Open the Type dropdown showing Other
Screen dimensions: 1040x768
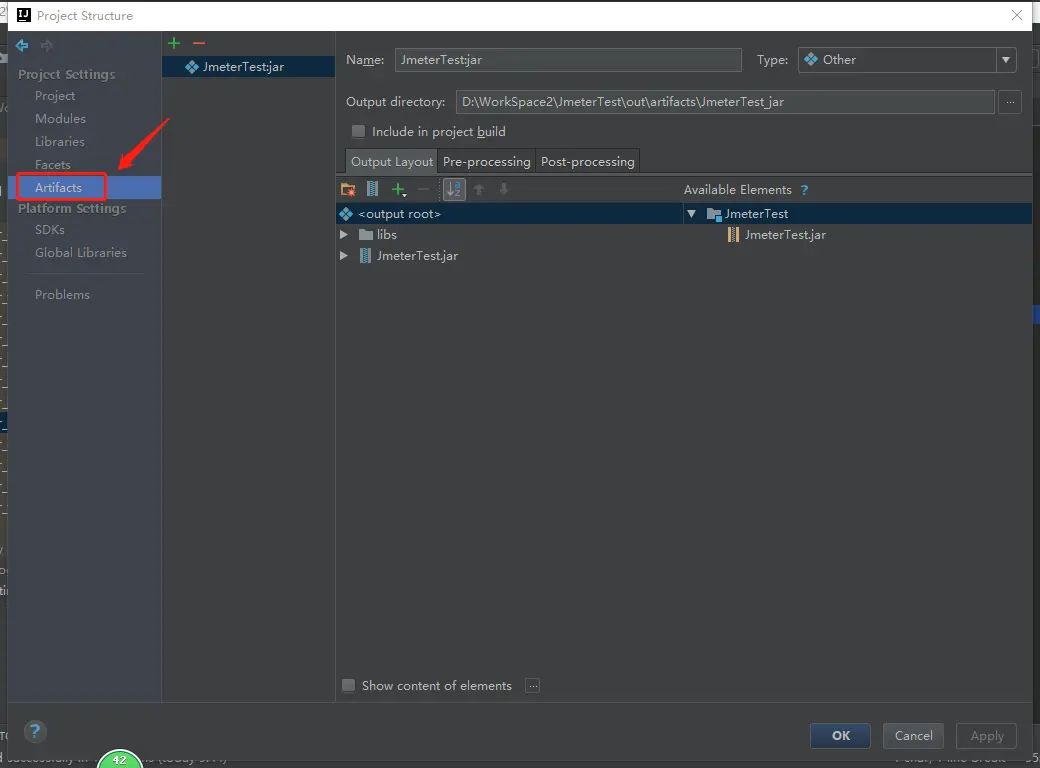907,60
